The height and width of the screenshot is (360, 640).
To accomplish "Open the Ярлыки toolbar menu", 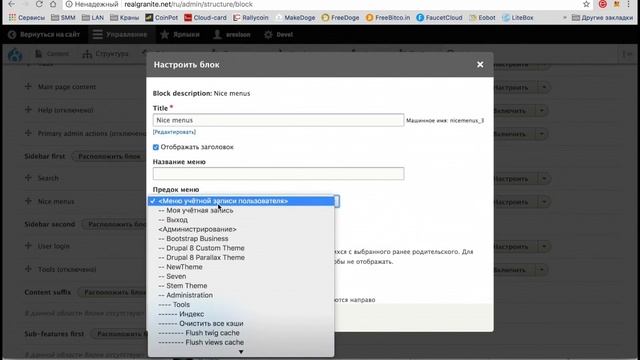I will 180,35.
